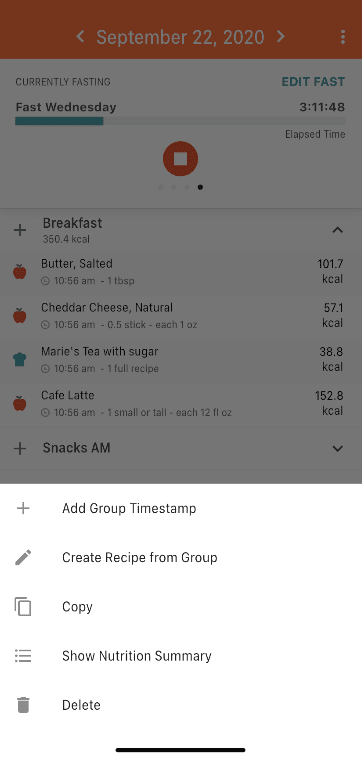
Task: Go to the next day arrow
Action: (281, 37)
